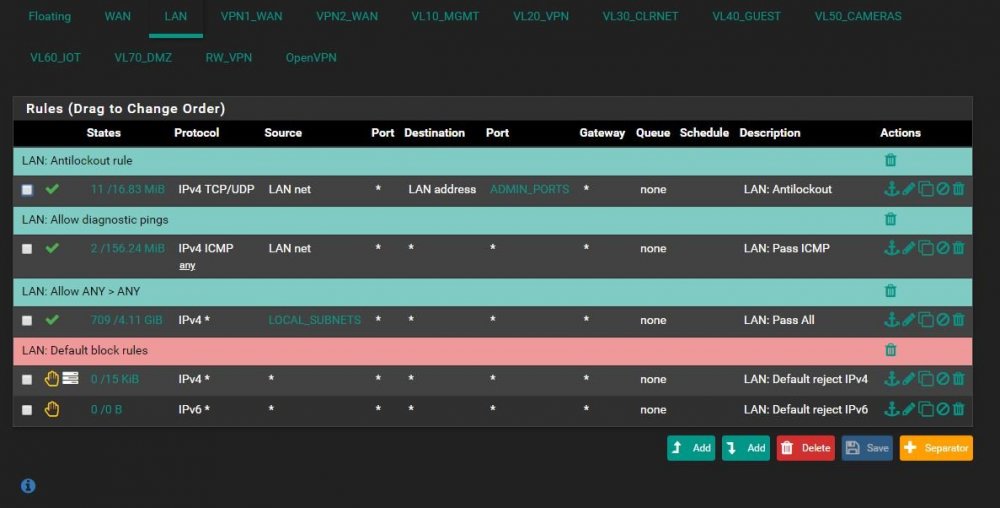Click the blue info icon below the table
The width and height of the screenshot is (1000, 508).
(28, 486)
